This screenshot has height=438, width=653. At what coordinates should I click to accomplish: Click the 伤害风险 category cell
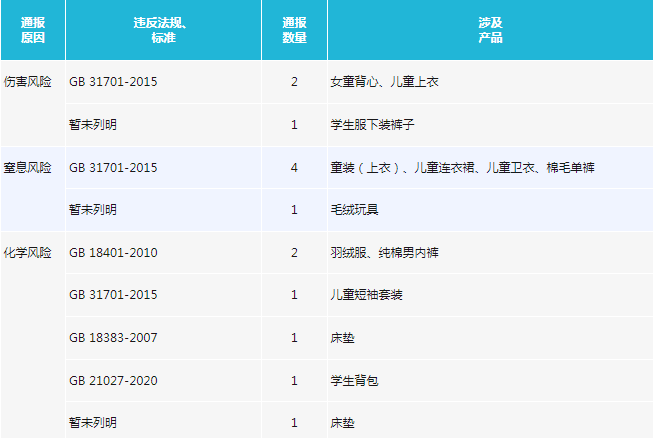click(x=28, y=81)
